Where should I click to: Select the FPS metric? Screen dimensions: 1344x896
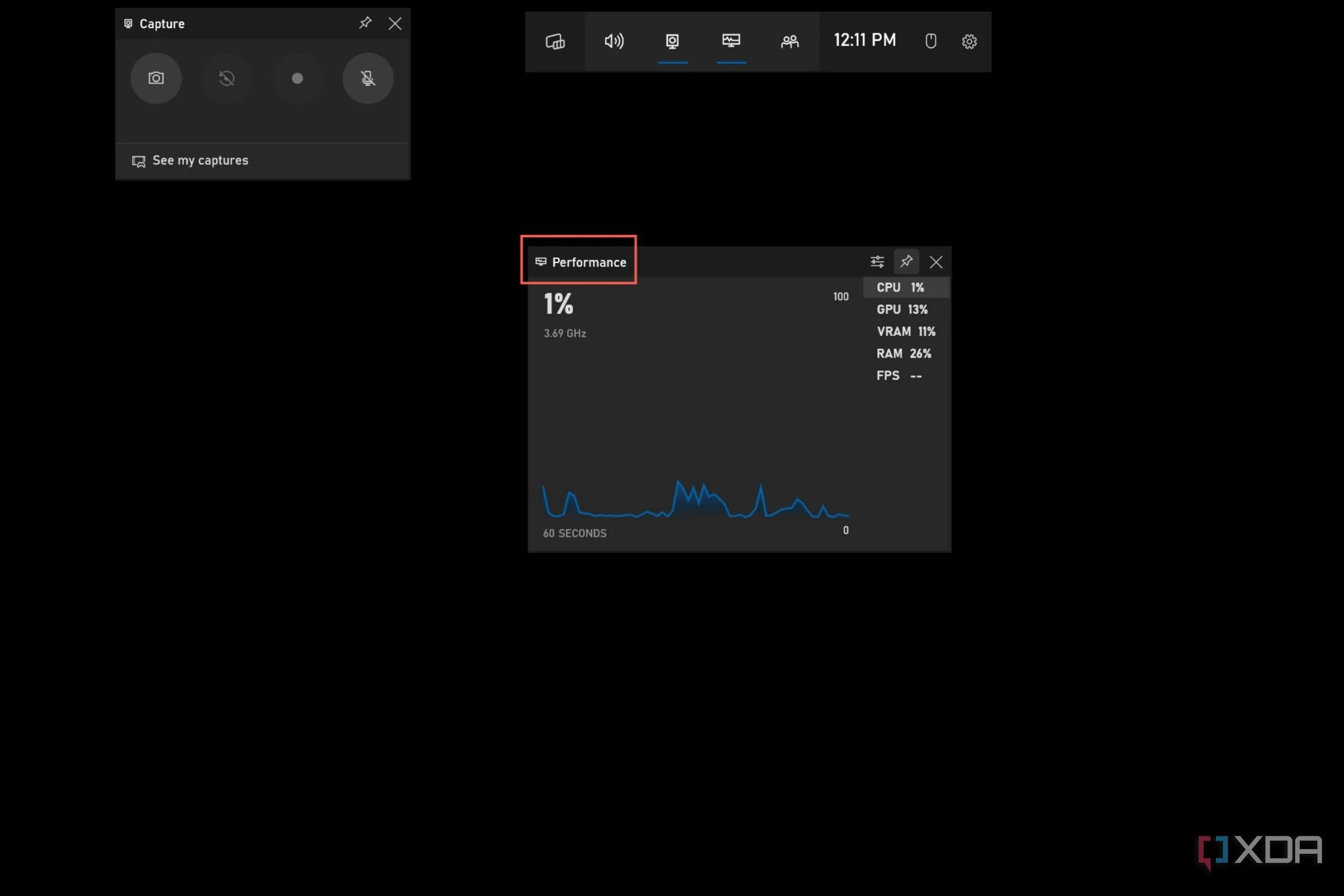coord(906,376)
